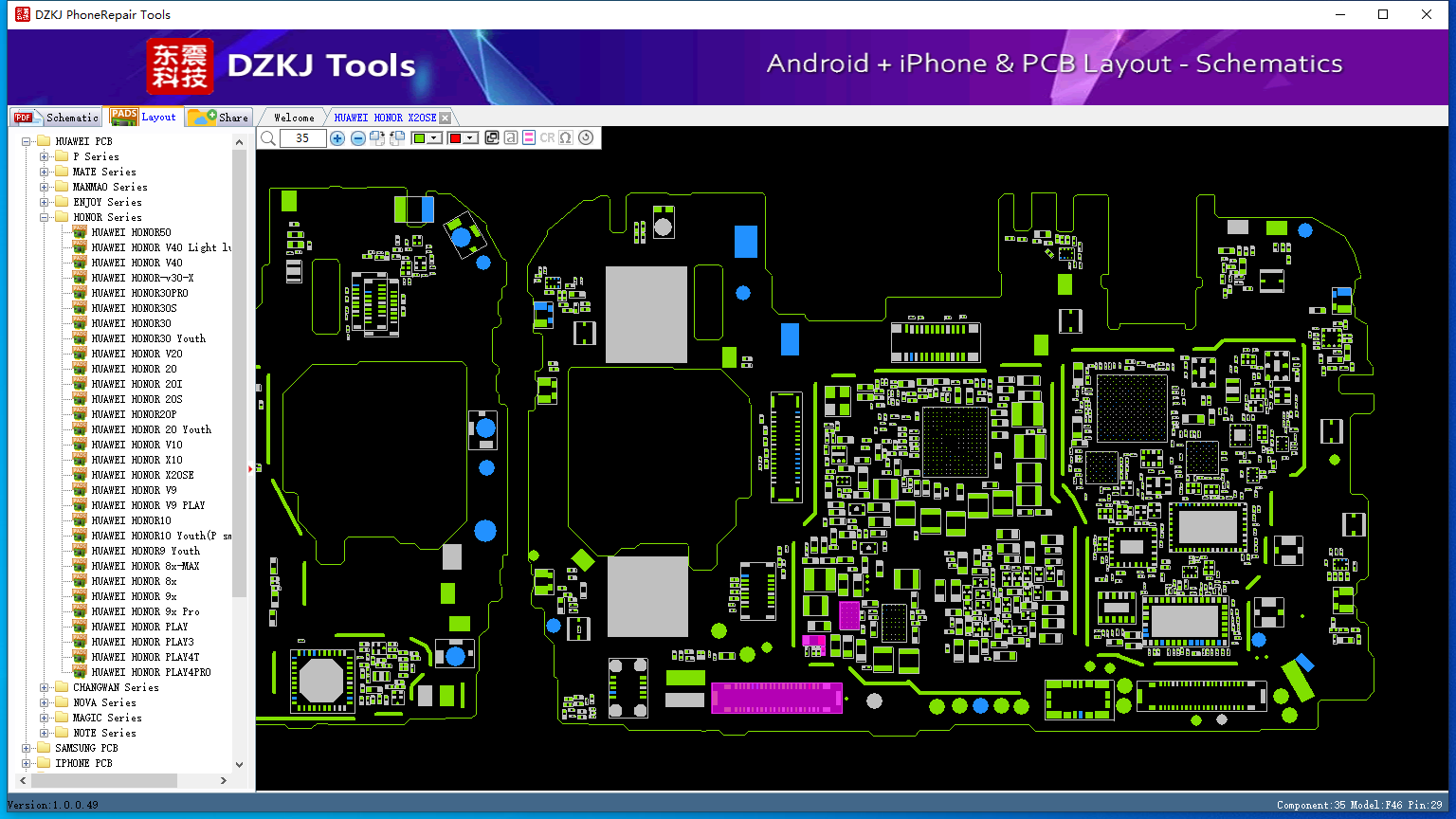This screenshot has height=819, width=1456.
Task: Click the board icon beside HUAWEI HONOR X10
Action: tap(80, 460)
